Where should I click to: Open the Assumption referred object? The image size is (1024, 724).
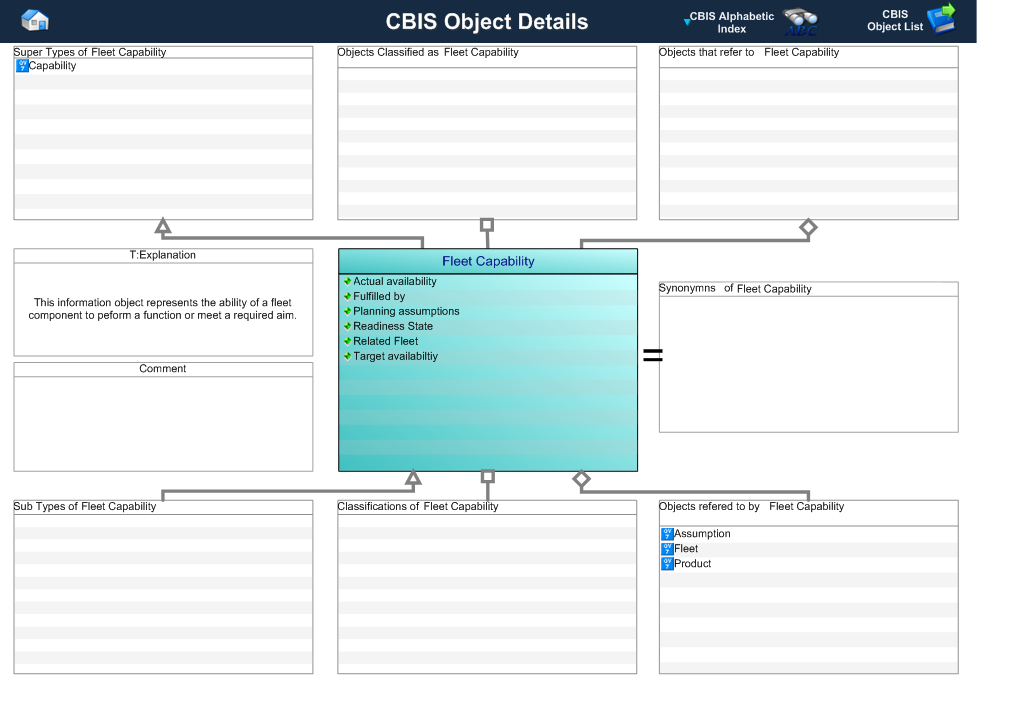[x=702, y=533]
